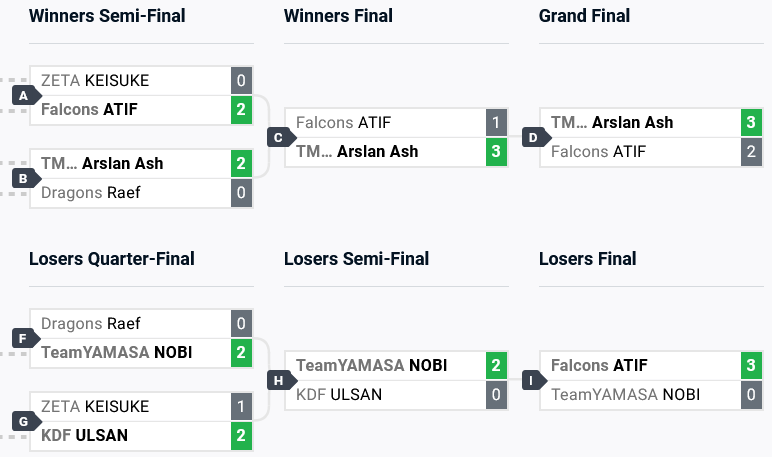Click Falcons ATIF's score 1 in Winners Final
Image resolution: width=772 pixels, height=457 pixels.
point(496,123)
